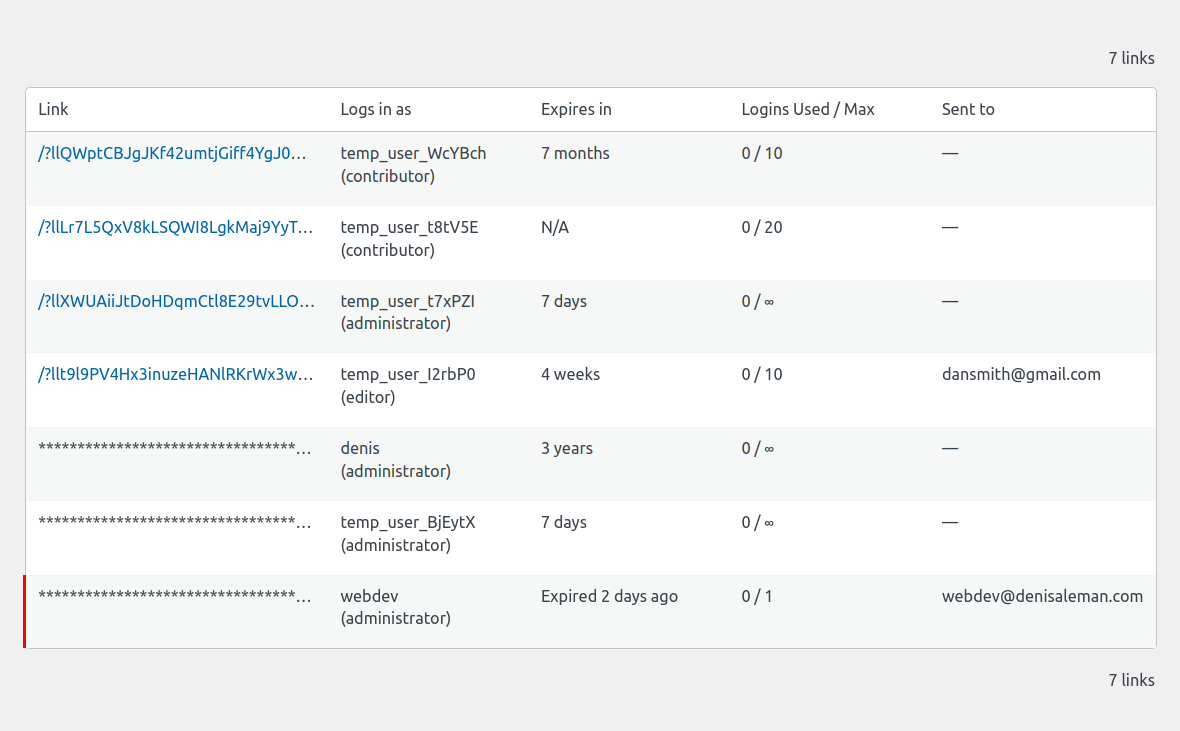Select the temp_user_t8tV5E username
Image resolution: width=1180 pixels, height=731 pixels.
(x=409, y=227)
